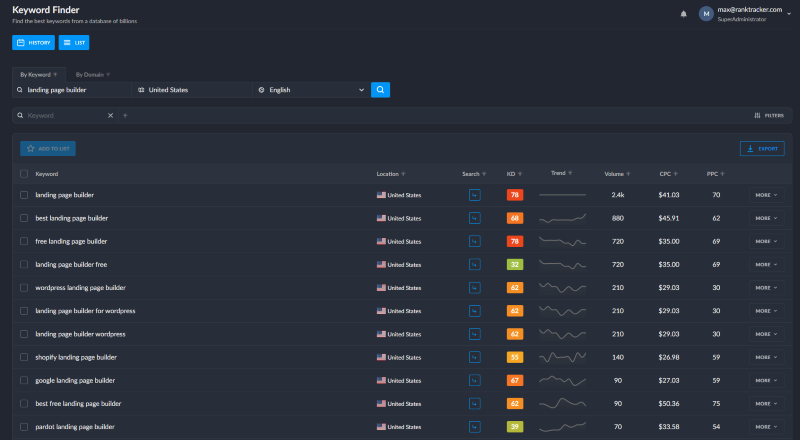Select all keywords with header checkbox
The width and height of the screenshot is (800, 440).
click(x=24, y=174)
